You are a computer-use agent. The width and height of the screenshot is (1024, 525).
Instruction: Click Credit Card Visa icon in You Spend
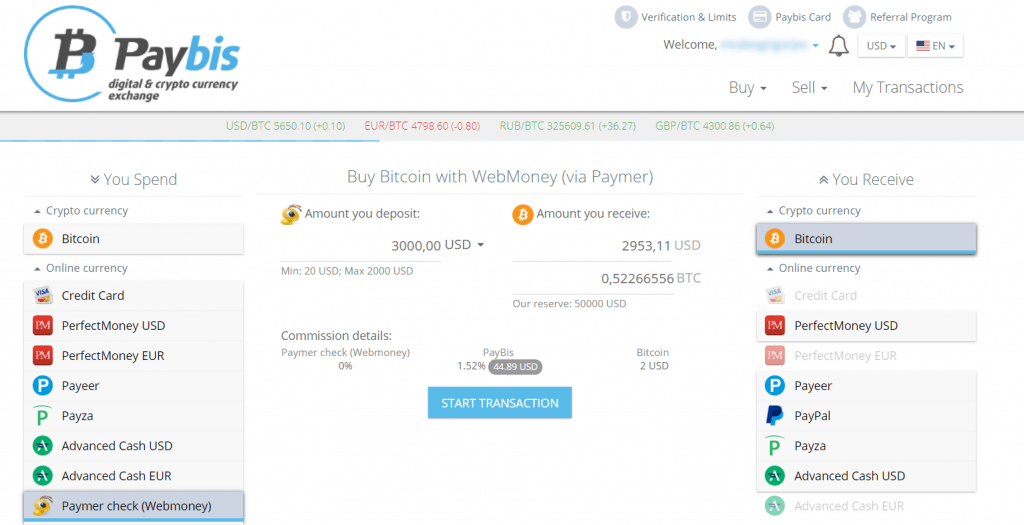[42, 296]
